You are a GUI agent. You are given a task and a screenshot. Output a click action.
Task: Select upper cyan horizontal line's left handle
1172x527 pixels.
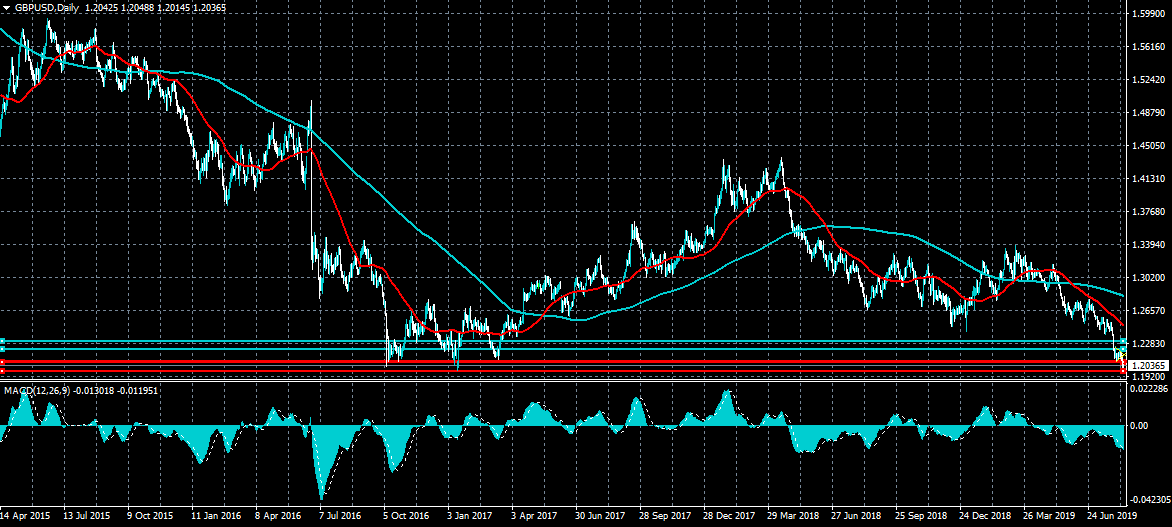pos(3,341)
